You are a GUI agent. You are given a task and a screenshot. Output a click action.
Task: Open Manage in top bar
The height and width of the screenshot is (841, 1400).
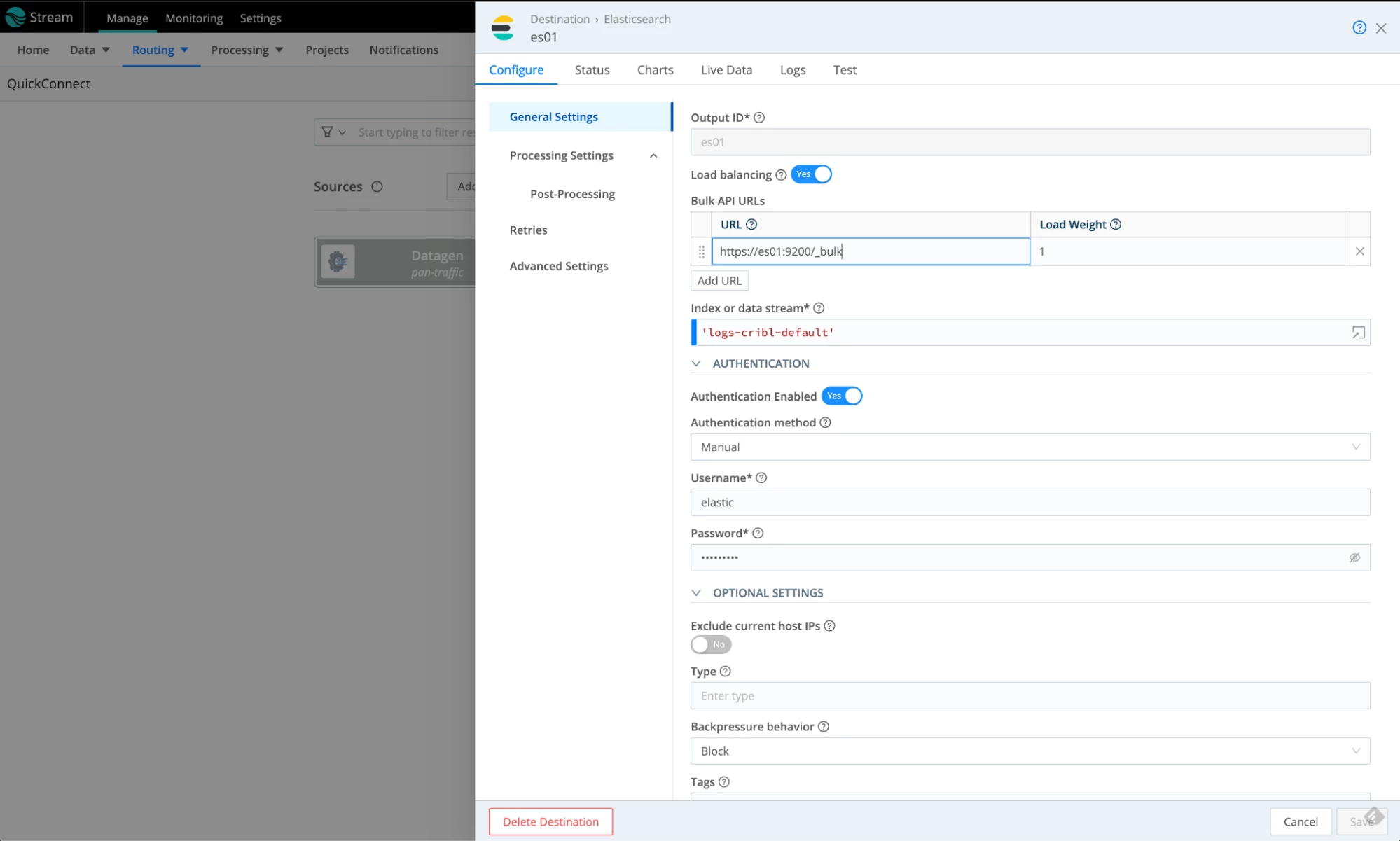click(x=127, y=18)
